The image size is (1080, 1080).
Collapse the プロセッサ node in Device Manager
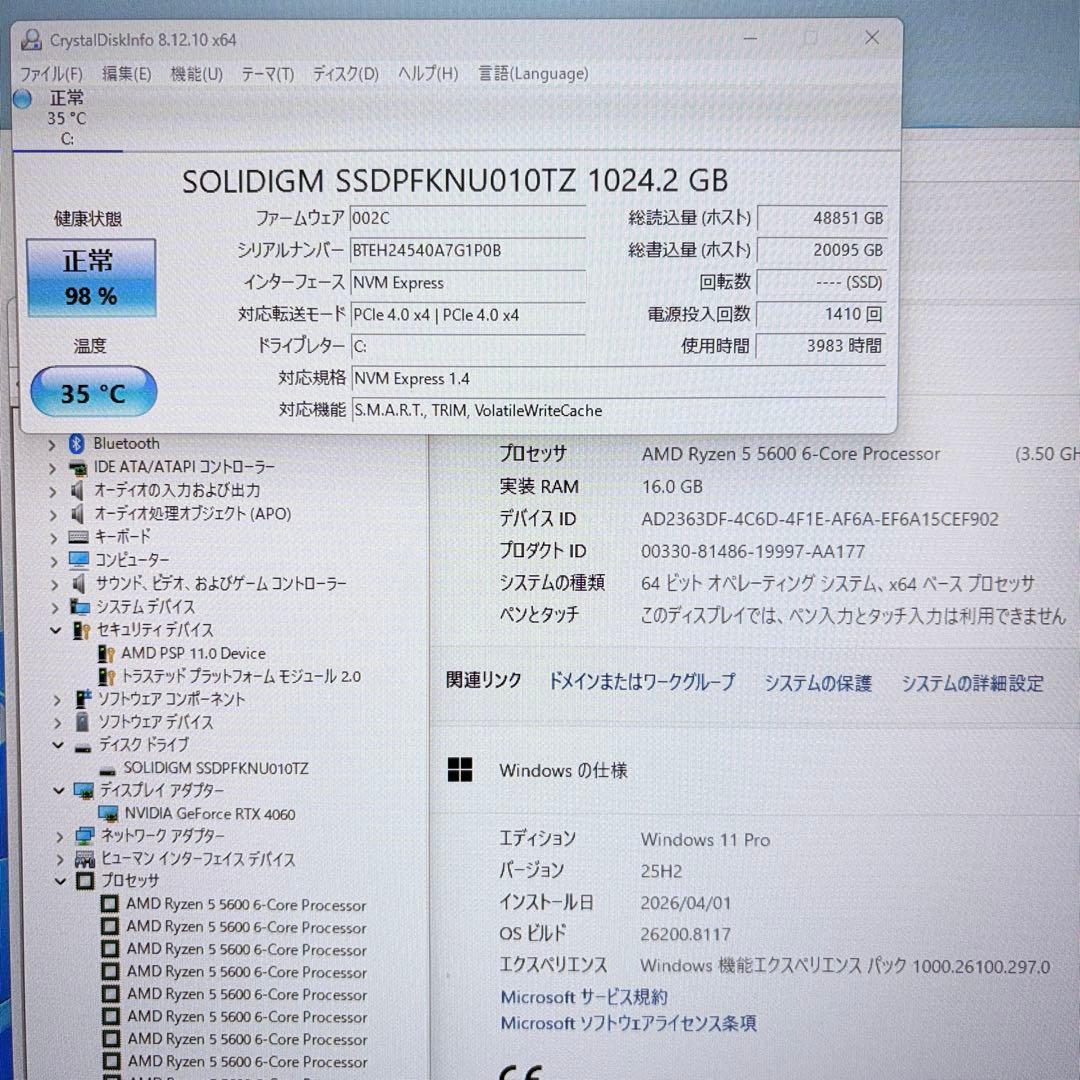tap(61, 882)
